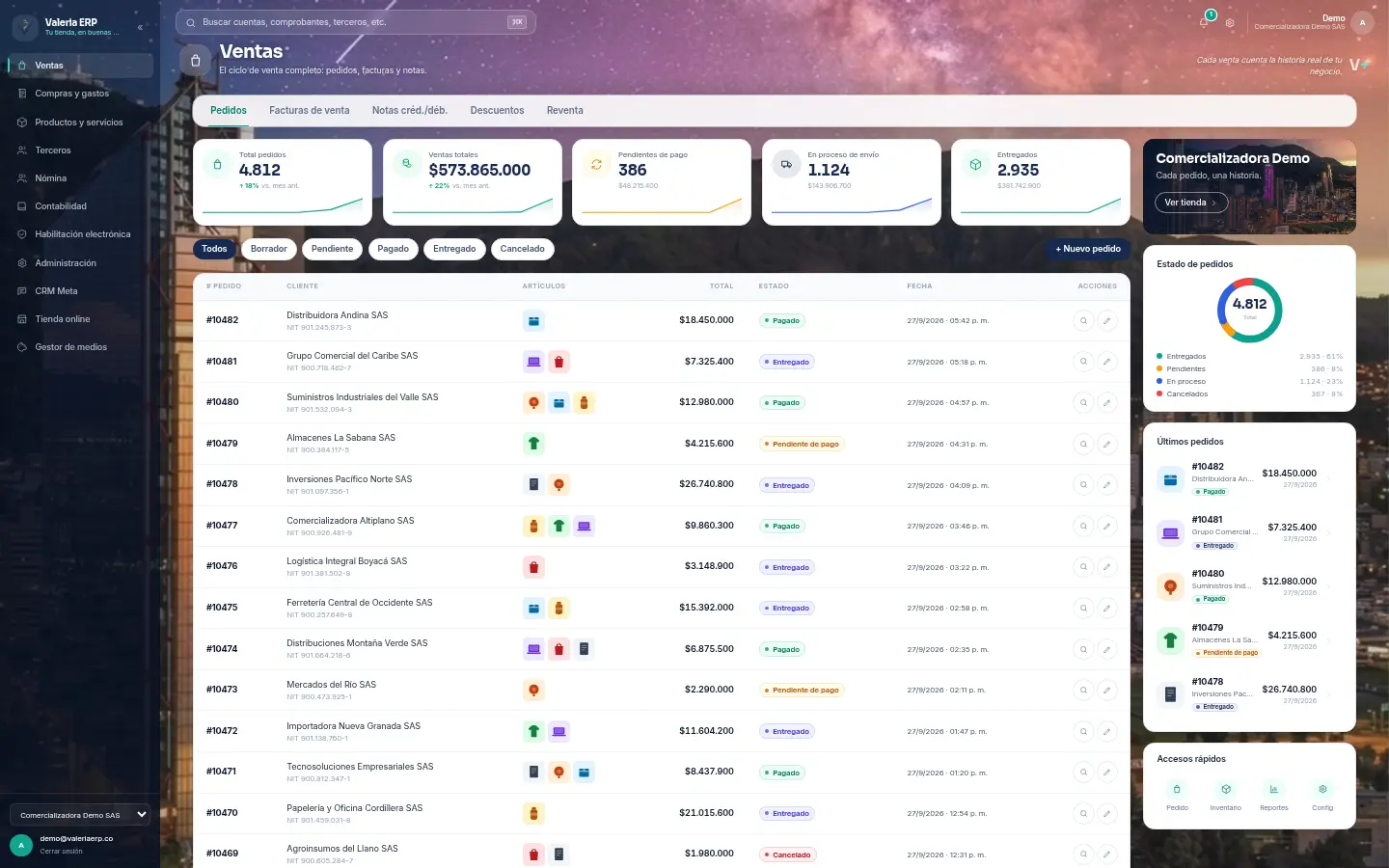The width and height of the screenshot is (1389, 868).
Task: Edit order #10481 with the pencil icon
Action: pyautogui.click(x=1107, y=362)
